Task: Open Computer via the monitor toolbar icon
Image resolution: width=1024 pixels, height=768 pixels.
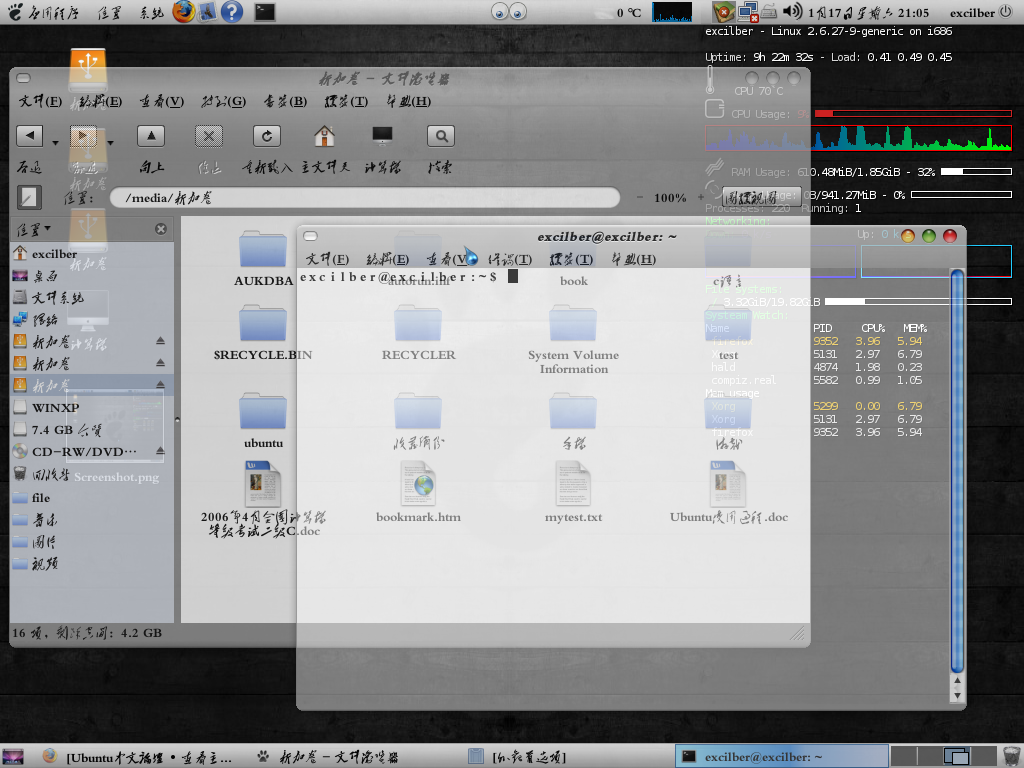Action: tap(382, 136)
